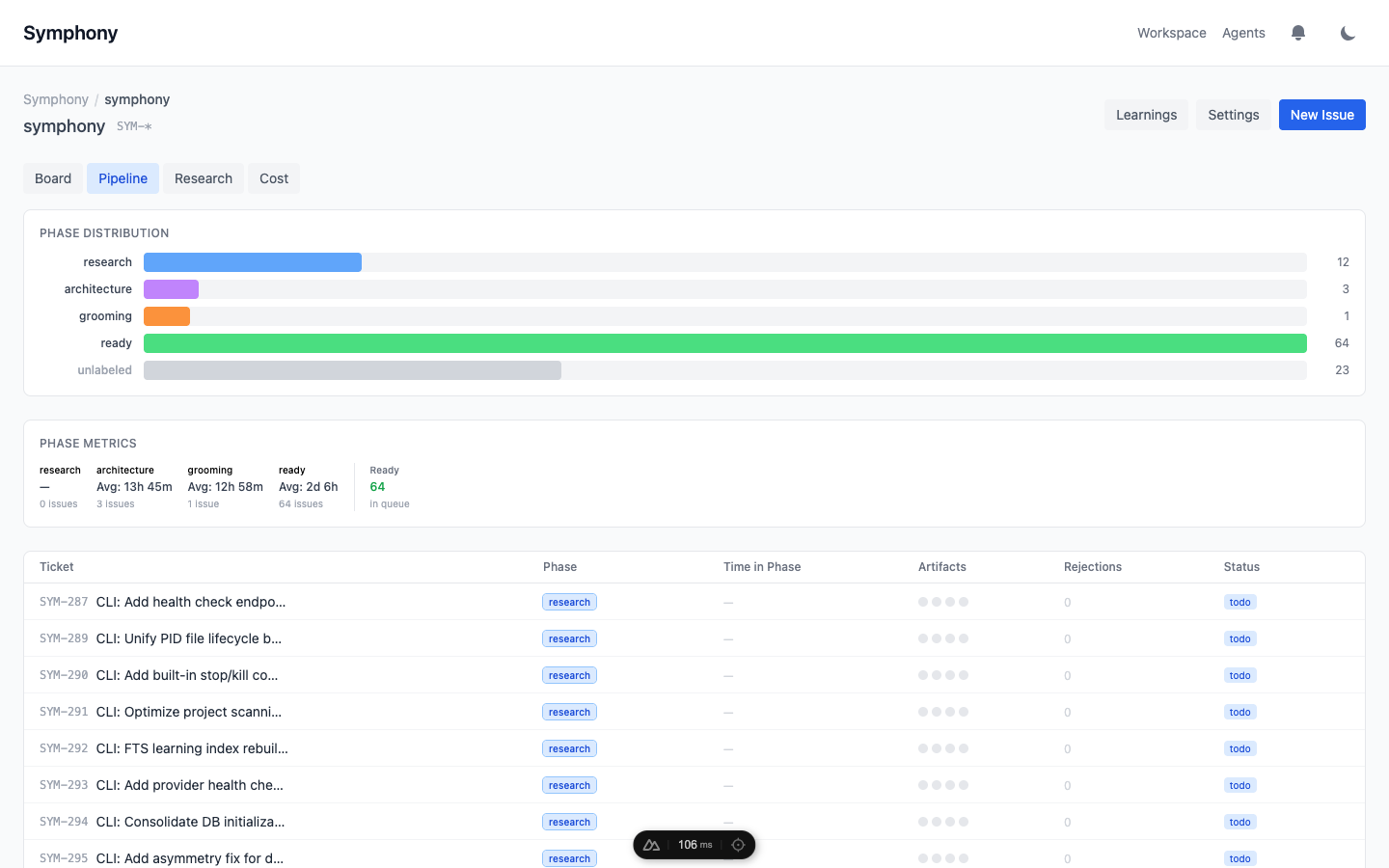Open the Research tab
This screenshot has height=868, width=1389.
204,178
